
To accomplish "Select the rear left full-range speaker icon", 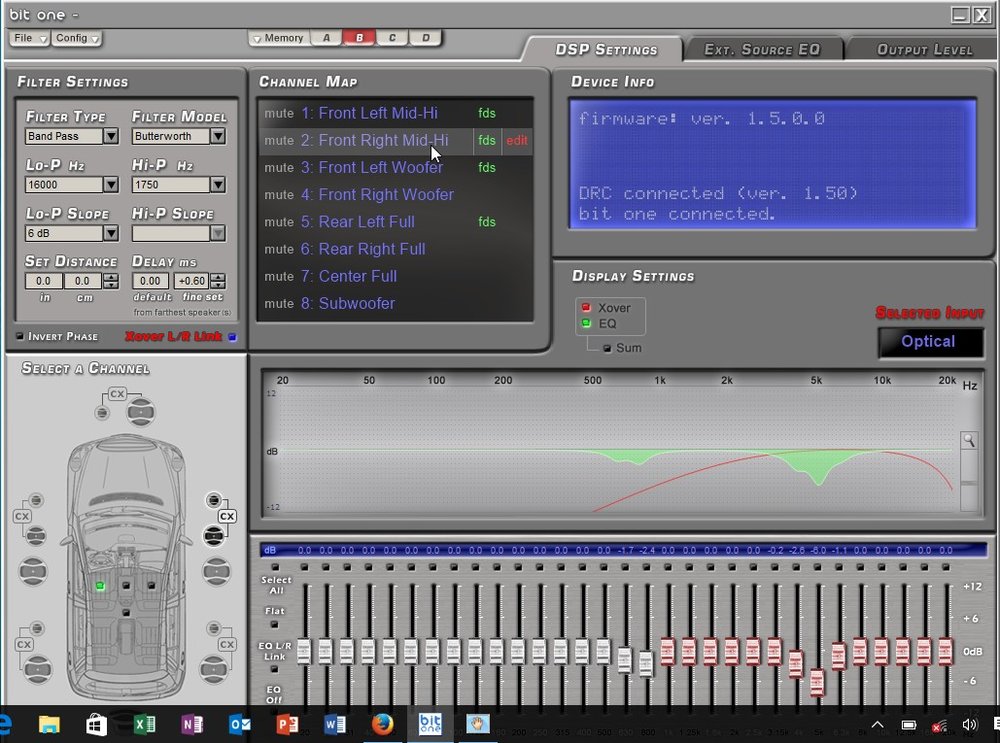I will [x=37, y=668].
